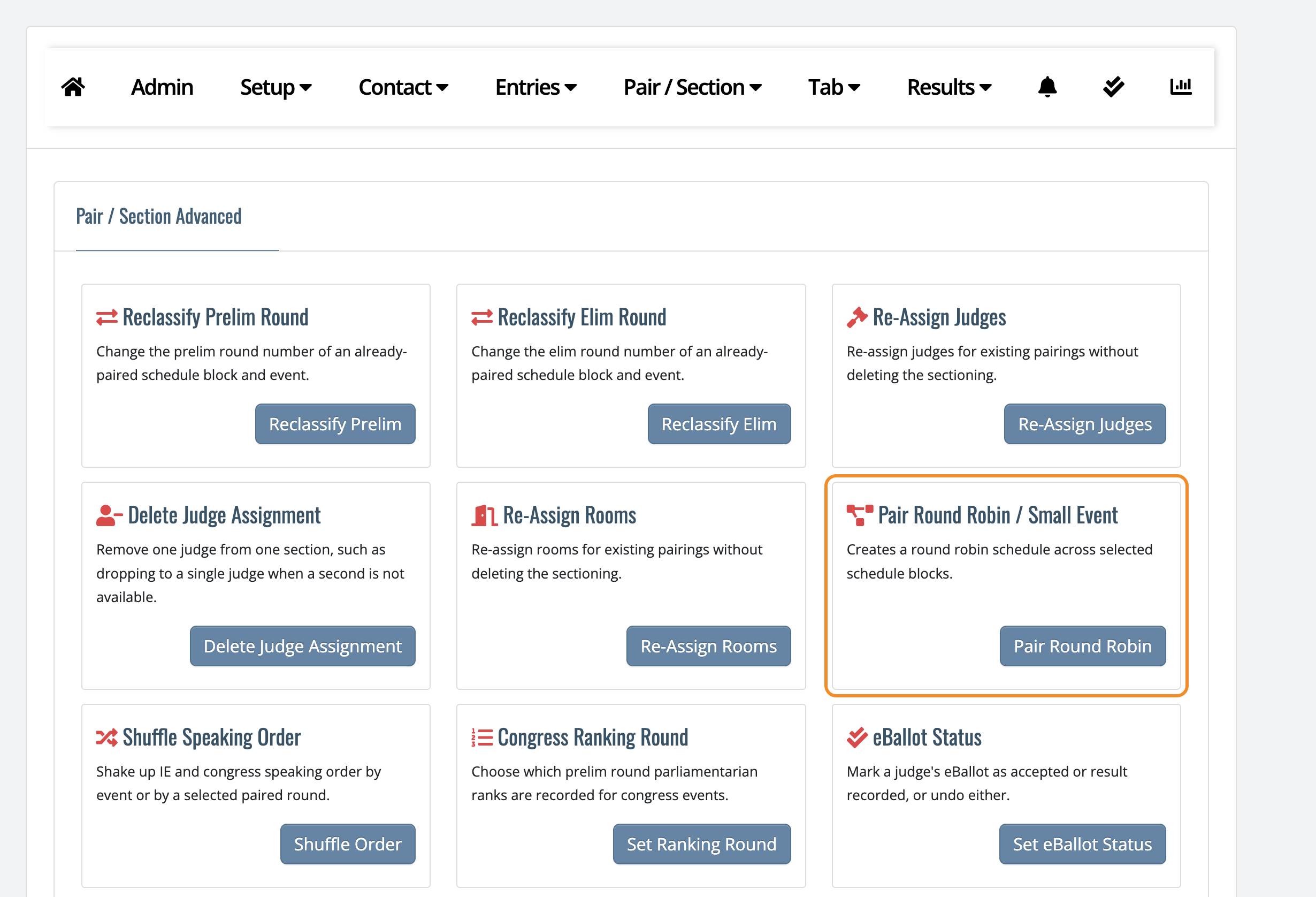Expand the Entries dropdown menu
Viewport: 1316px width, 897px height.
click(535, 87)
